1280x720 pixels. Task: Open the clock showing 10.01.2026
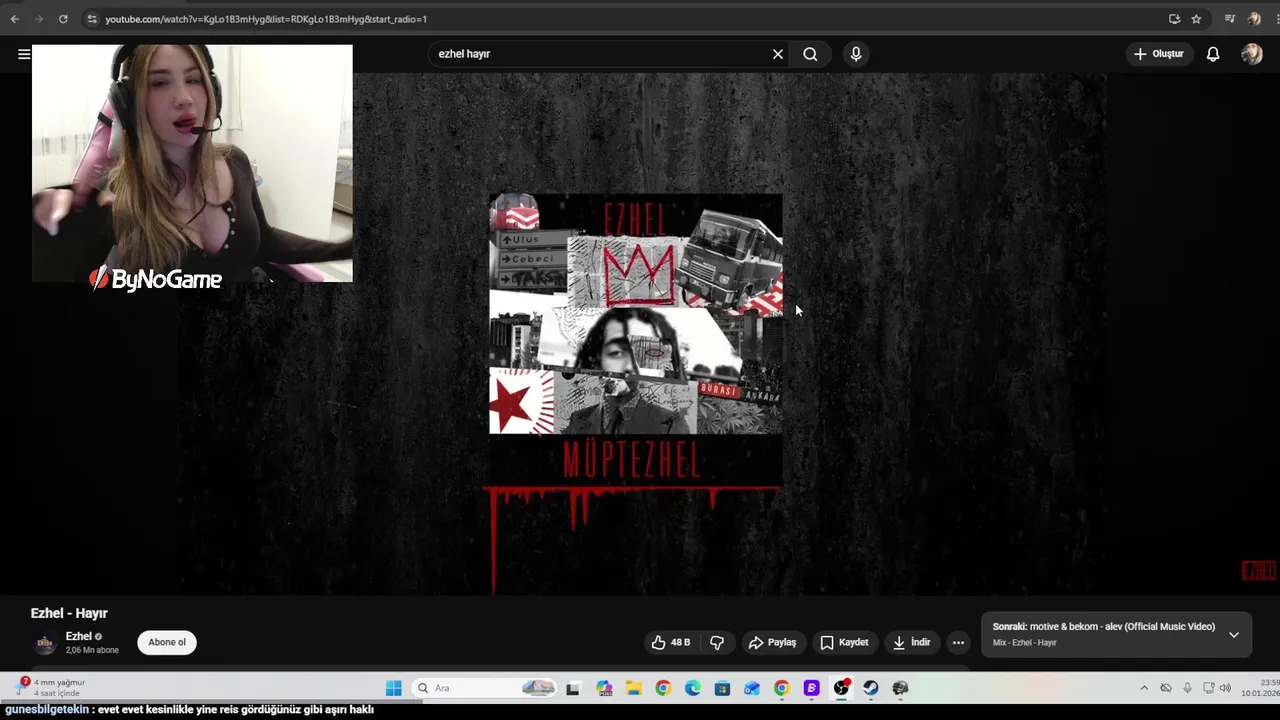tap(1260, 688)
